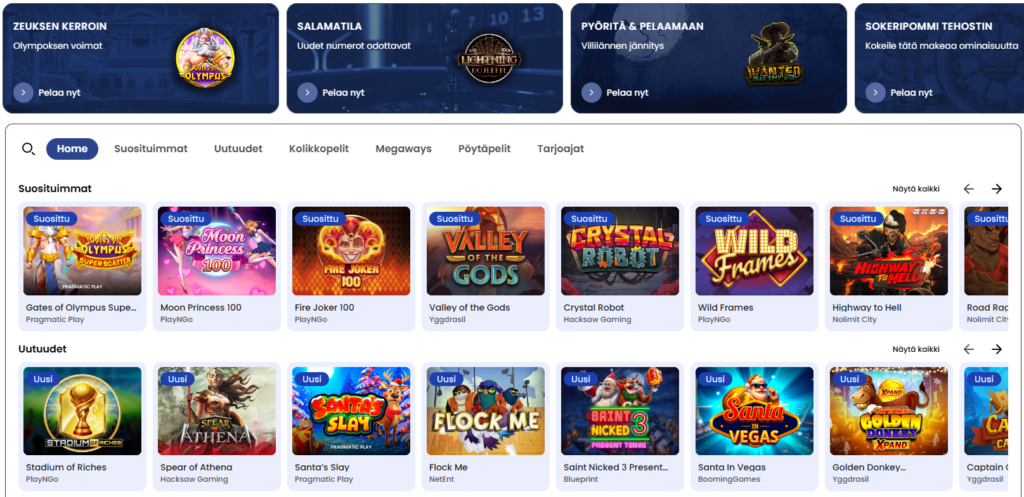Launch the Wild Frames game tile
1024x497 pixels.
[754, 251]
